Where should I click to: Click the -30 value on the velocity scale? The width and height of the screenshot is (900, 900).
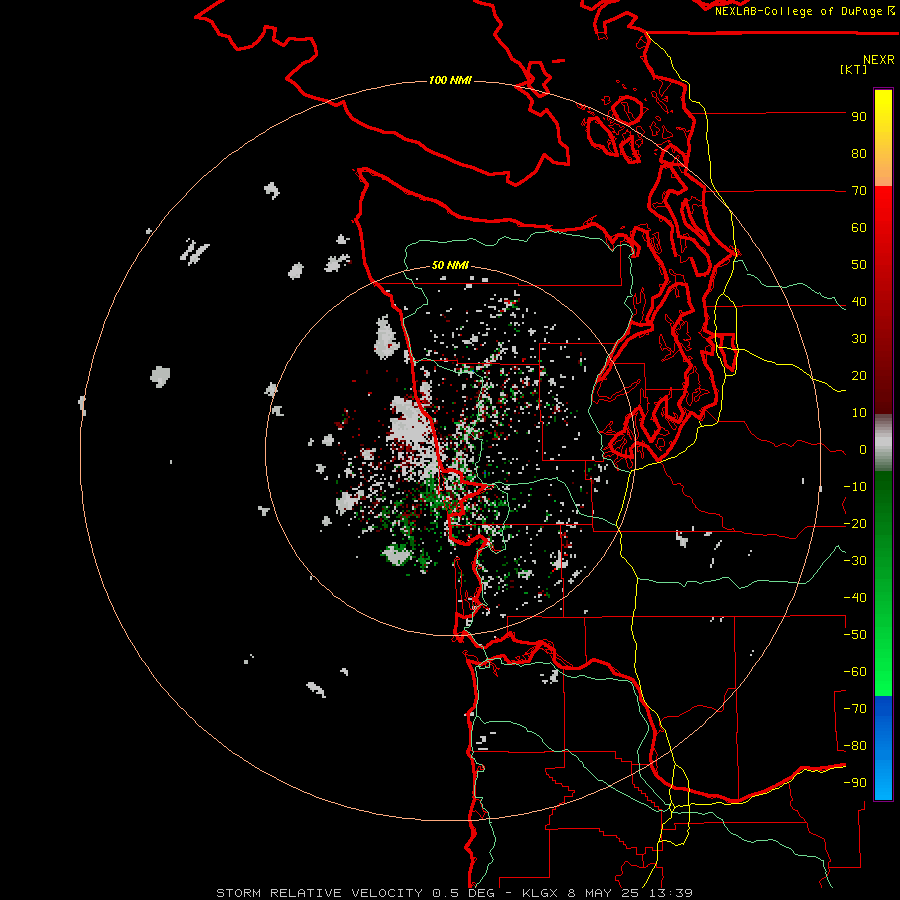pos(855,561)
